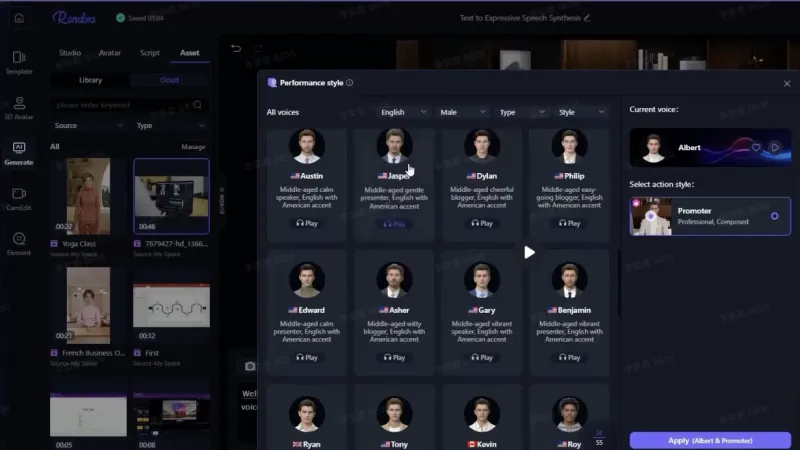Click the camera snapshot icon
800x450 pixels.
pos(249,366)
